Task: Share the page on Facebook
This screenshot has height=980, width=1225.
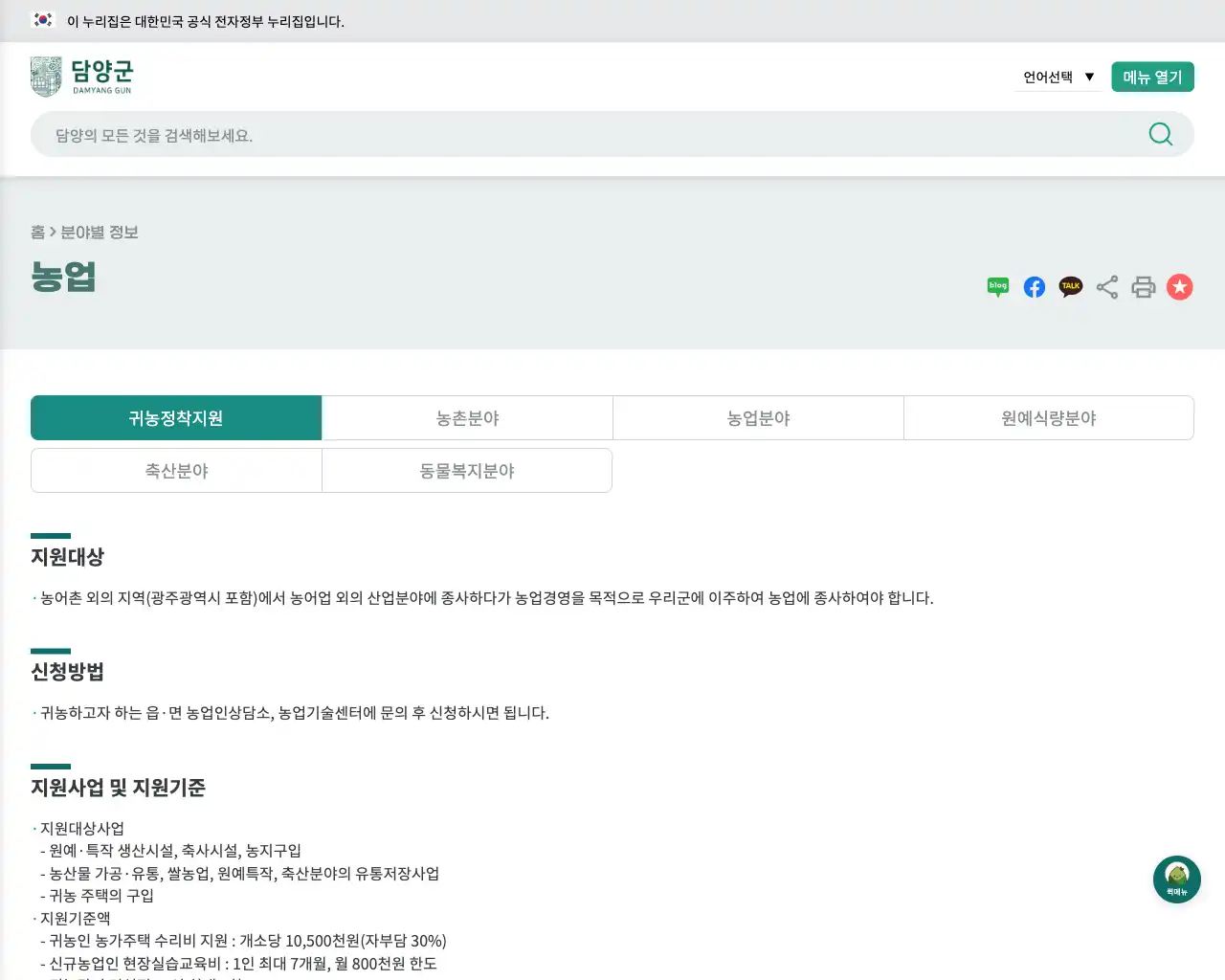Action: click(x=1034, y=286)
